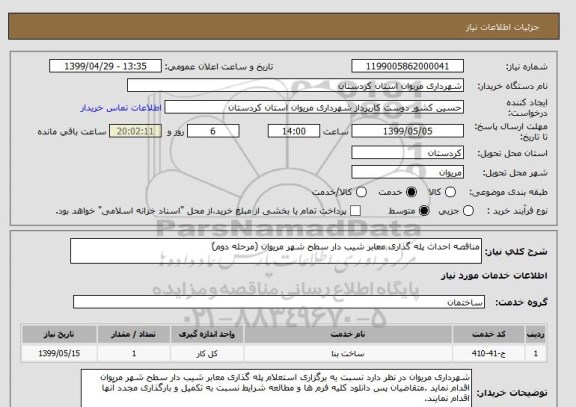Click the ردیف column header

pyautogui.click(x=536, y=334)
